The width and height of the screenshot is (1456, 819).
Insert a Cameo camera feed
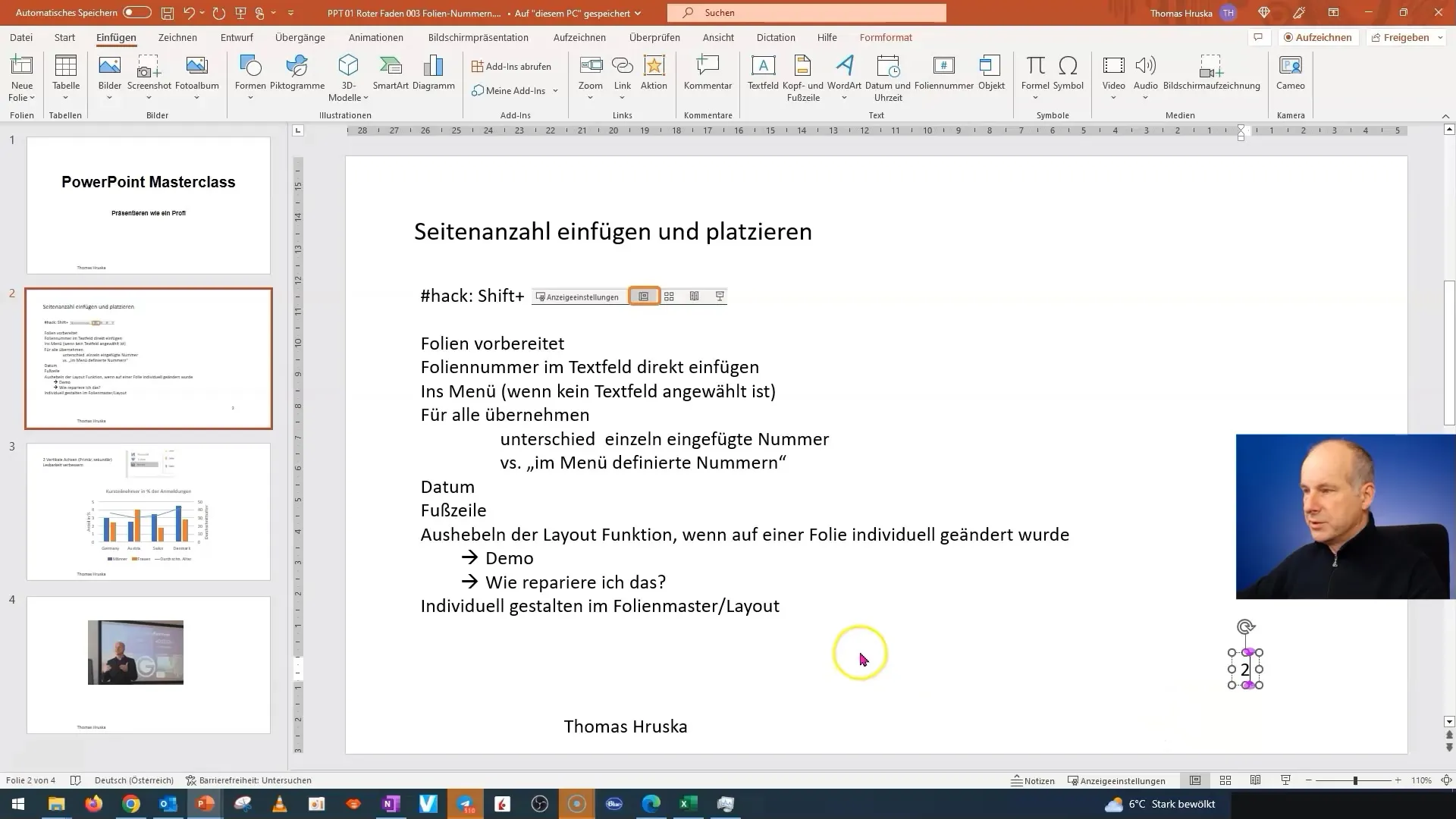click(x=1290, y=73)
